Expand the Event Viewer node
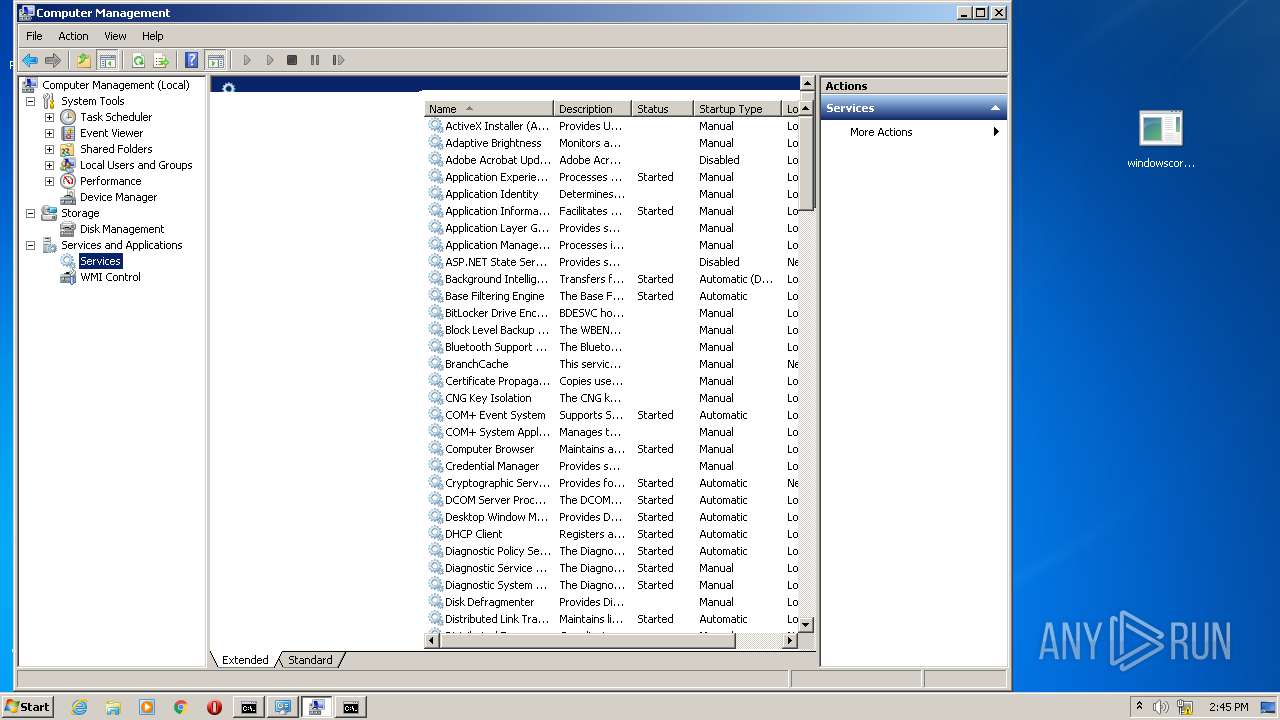Screen dimensions: 1280x720 (x=49, y=133)
